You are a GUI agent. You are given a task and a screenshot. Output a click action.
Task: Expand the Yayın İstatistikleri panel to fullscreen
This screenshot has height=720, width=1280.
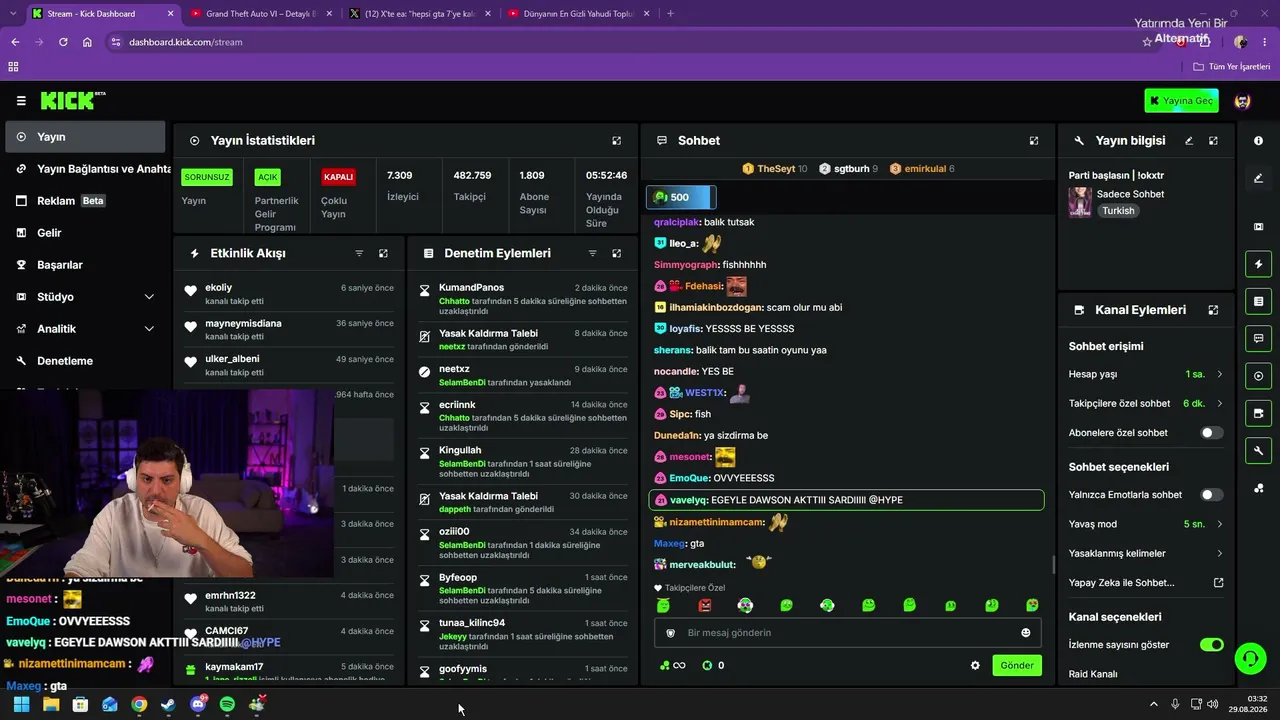617,141
